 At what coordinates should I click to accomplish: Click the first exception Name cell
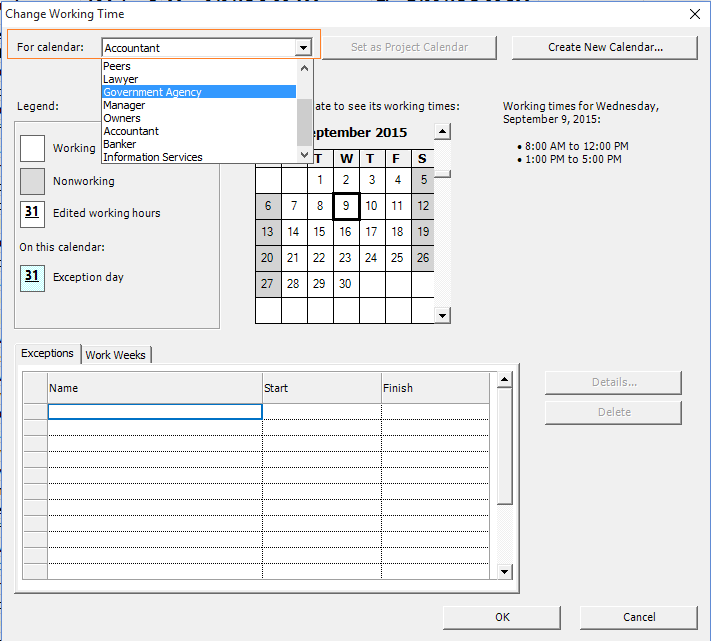click(155, 412)
